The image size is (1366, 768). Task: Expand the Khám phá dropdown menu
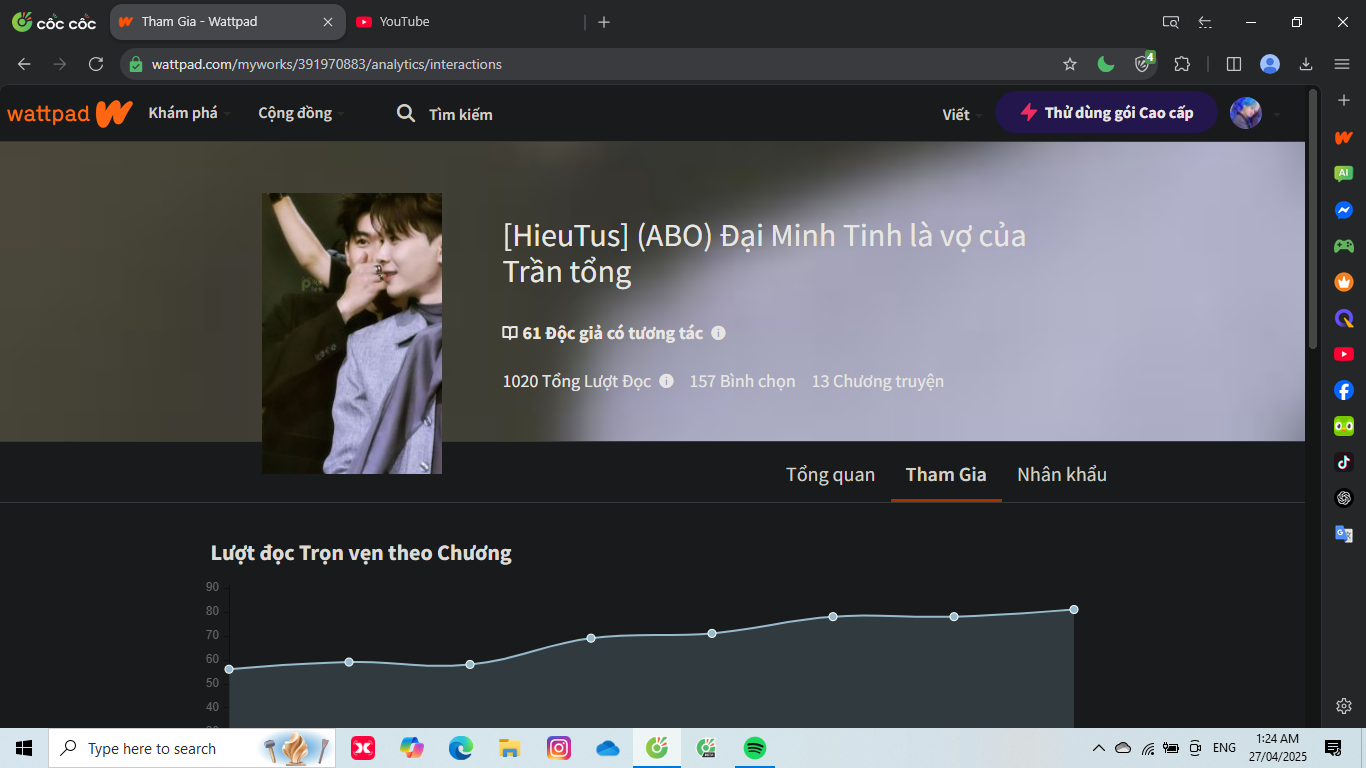189,113
